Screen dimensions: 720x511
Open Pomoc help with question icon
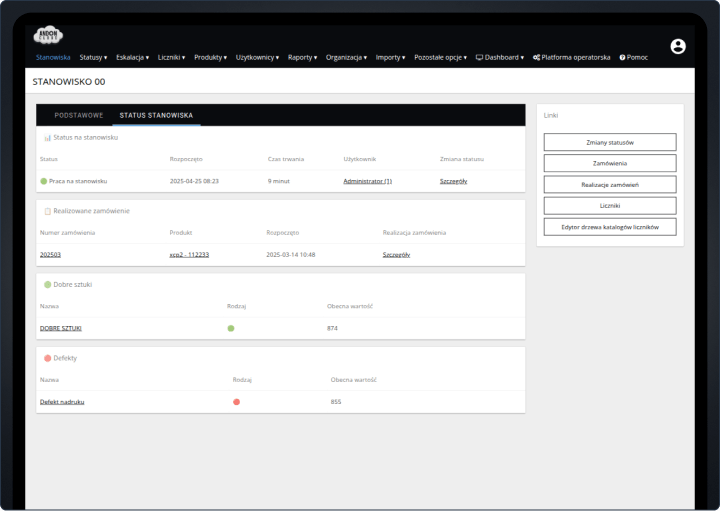click(x=634, y=58)
